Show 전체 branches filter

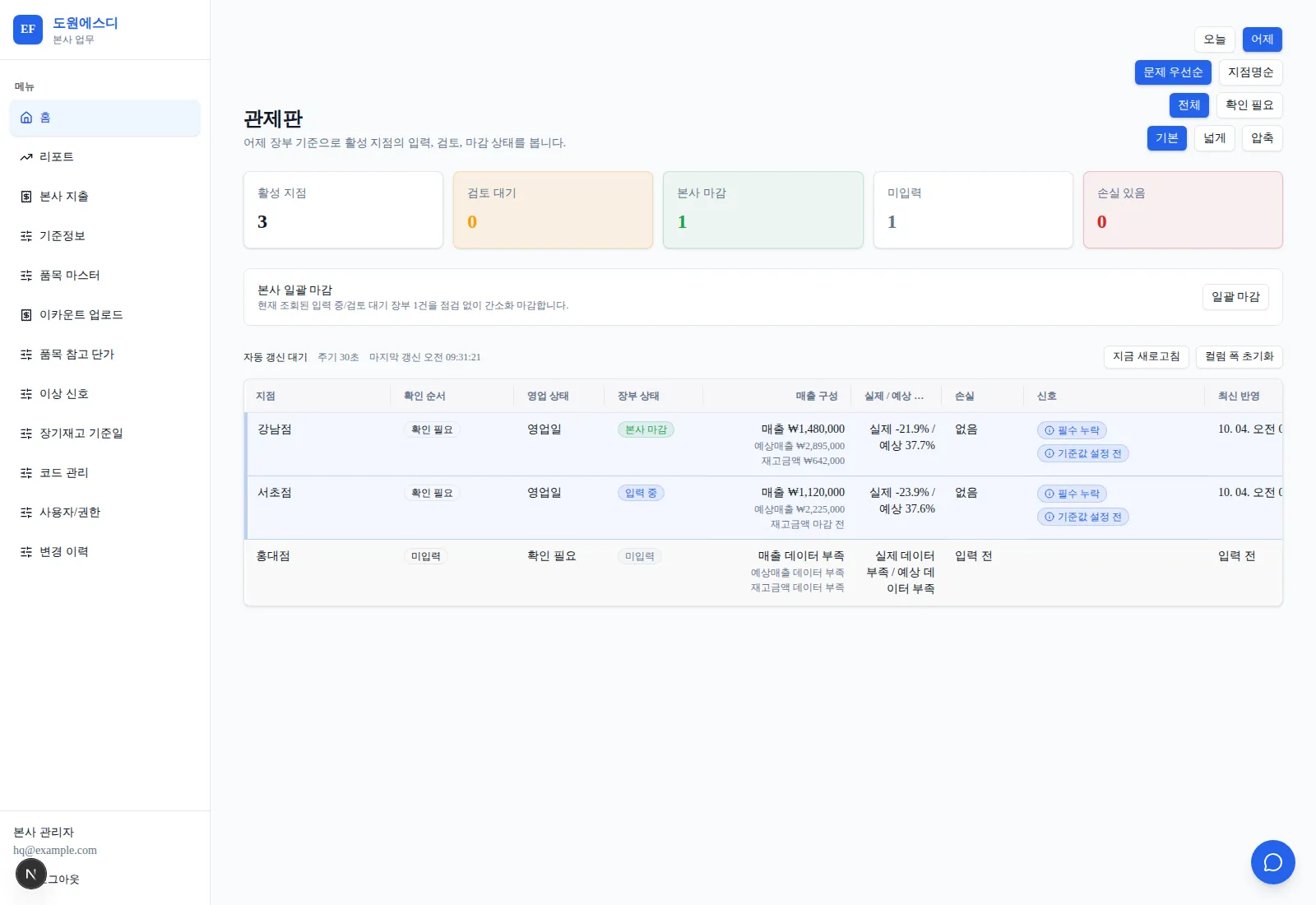pyautogui.click(x=1189, y=105)
